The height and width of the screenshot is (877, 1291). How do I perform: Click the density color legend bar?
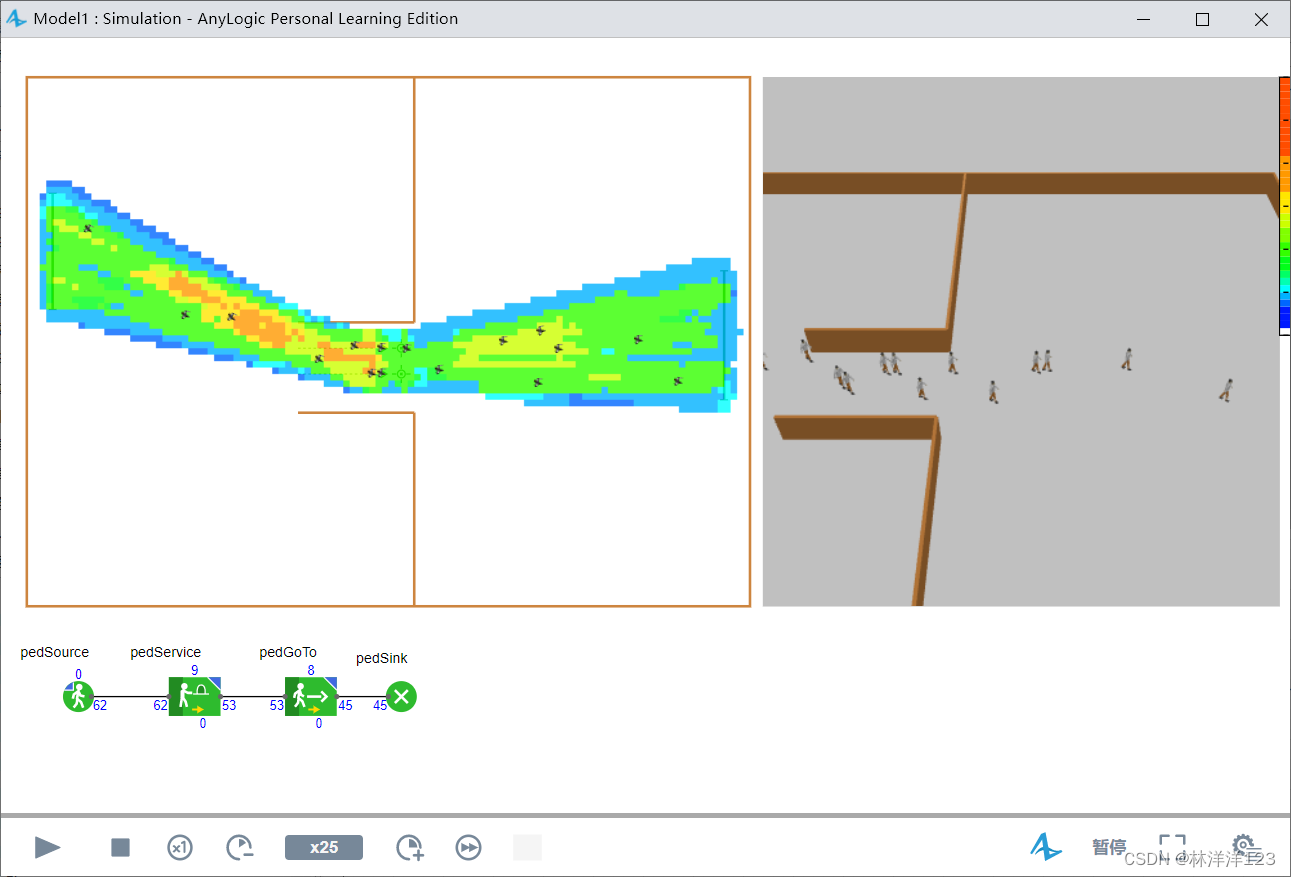pyautogui.click(x=1284, y=205)
